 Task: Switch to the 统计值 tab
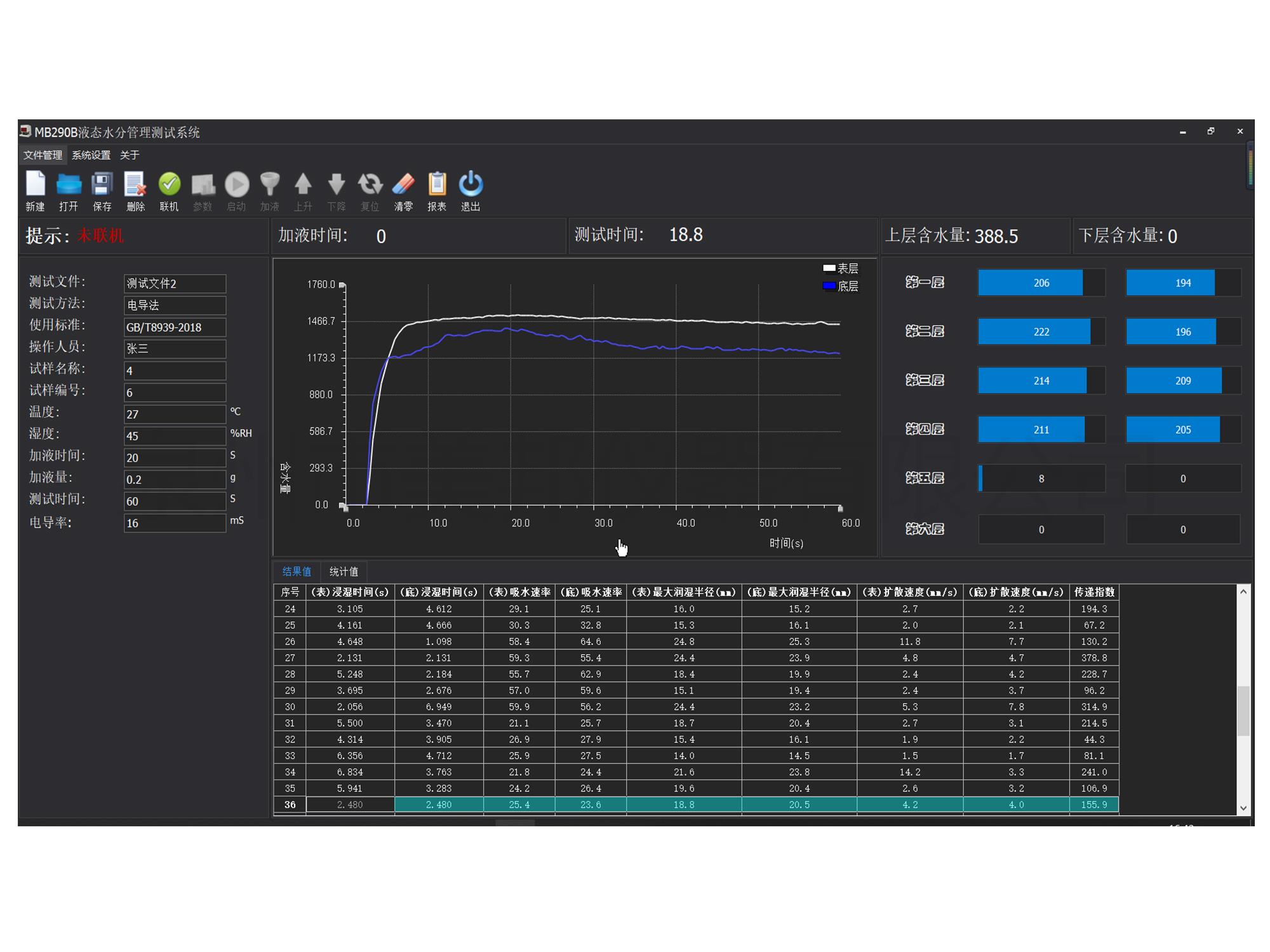(x=344, y=571)
